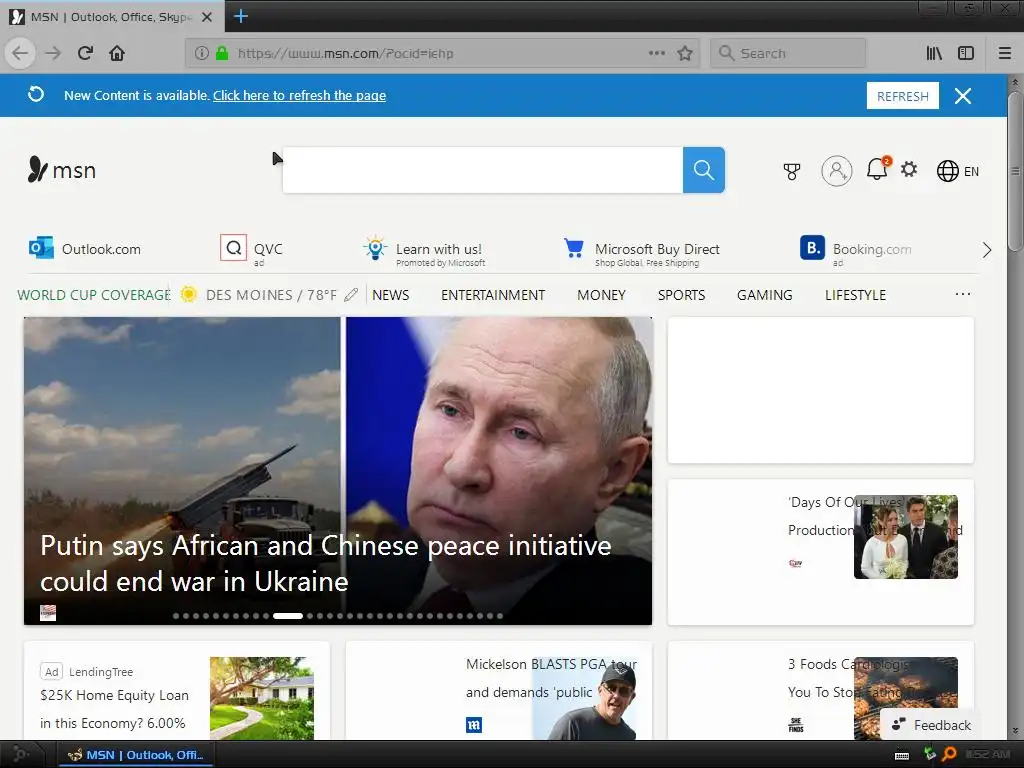The image size is (1024, 768).
Task: Click the browser forward arrow
Action: [53, 53]
